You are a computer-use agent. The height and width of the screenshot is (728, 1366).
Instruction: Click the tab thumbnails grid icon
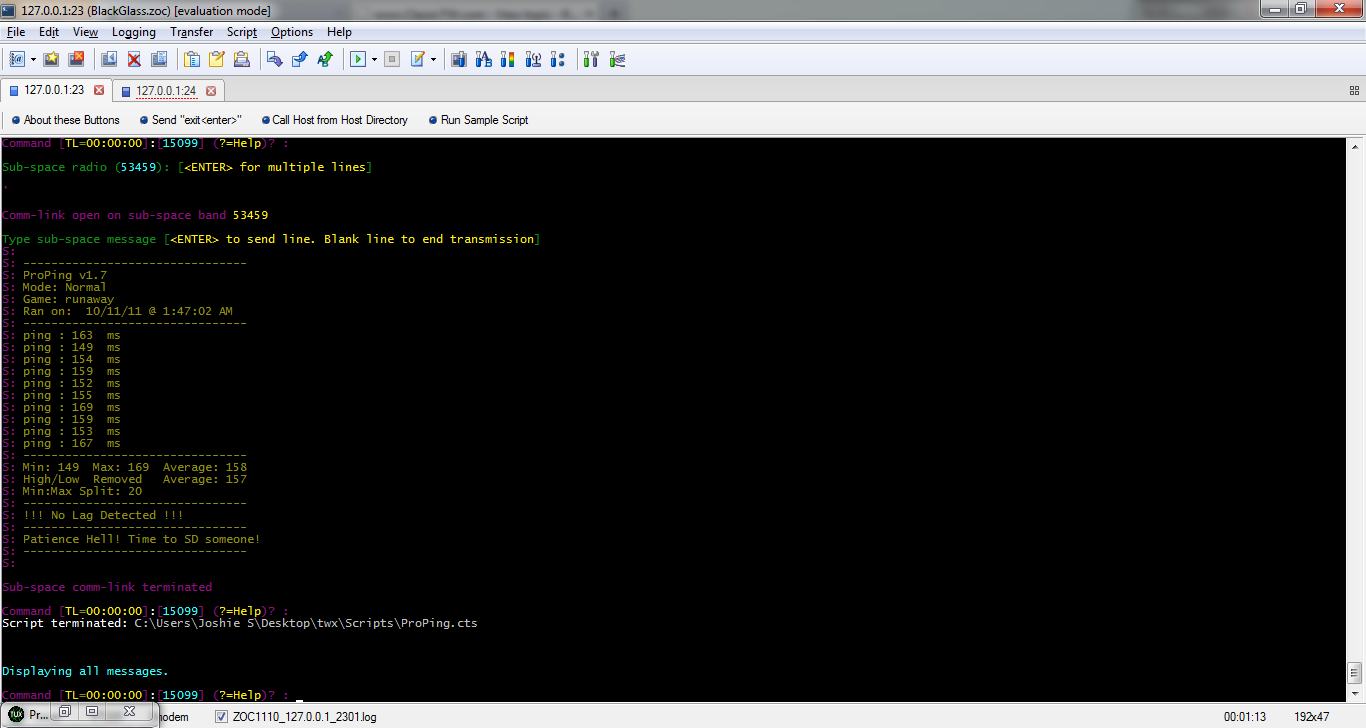1353,90
